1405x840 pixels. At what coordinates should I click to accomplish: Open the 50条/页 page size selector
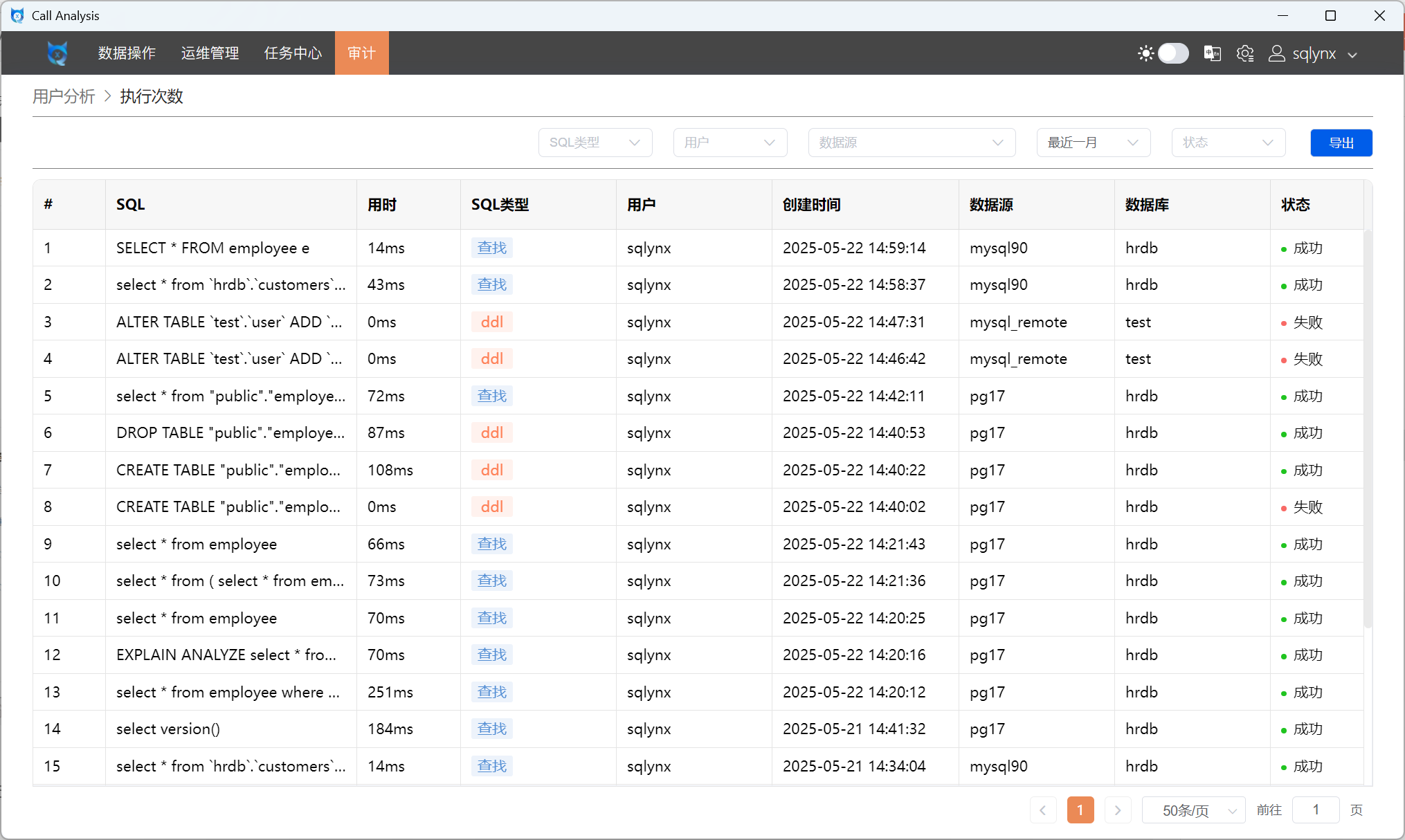pos(1193,810)
